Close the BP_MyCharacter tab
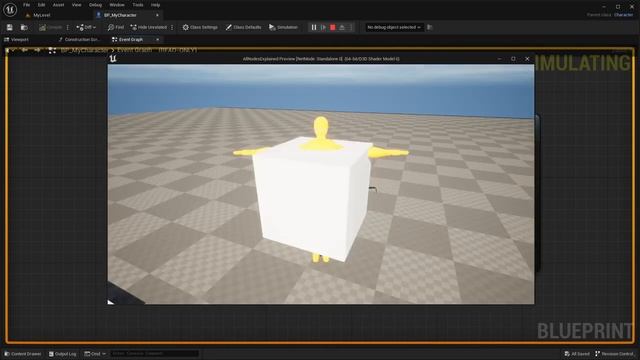 pos(157,15)
